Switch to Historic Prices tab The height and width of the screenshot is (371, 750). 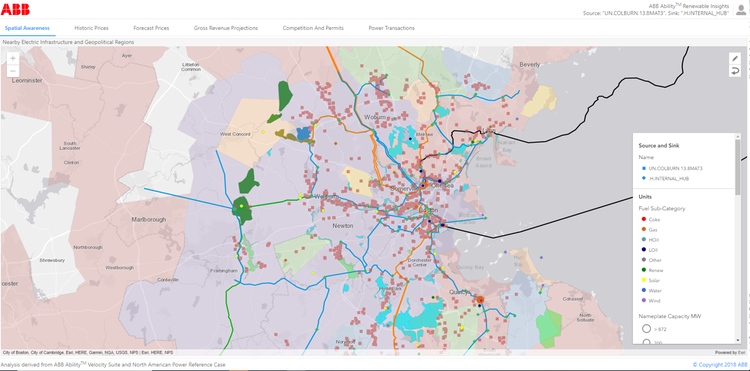coord(91,28)
